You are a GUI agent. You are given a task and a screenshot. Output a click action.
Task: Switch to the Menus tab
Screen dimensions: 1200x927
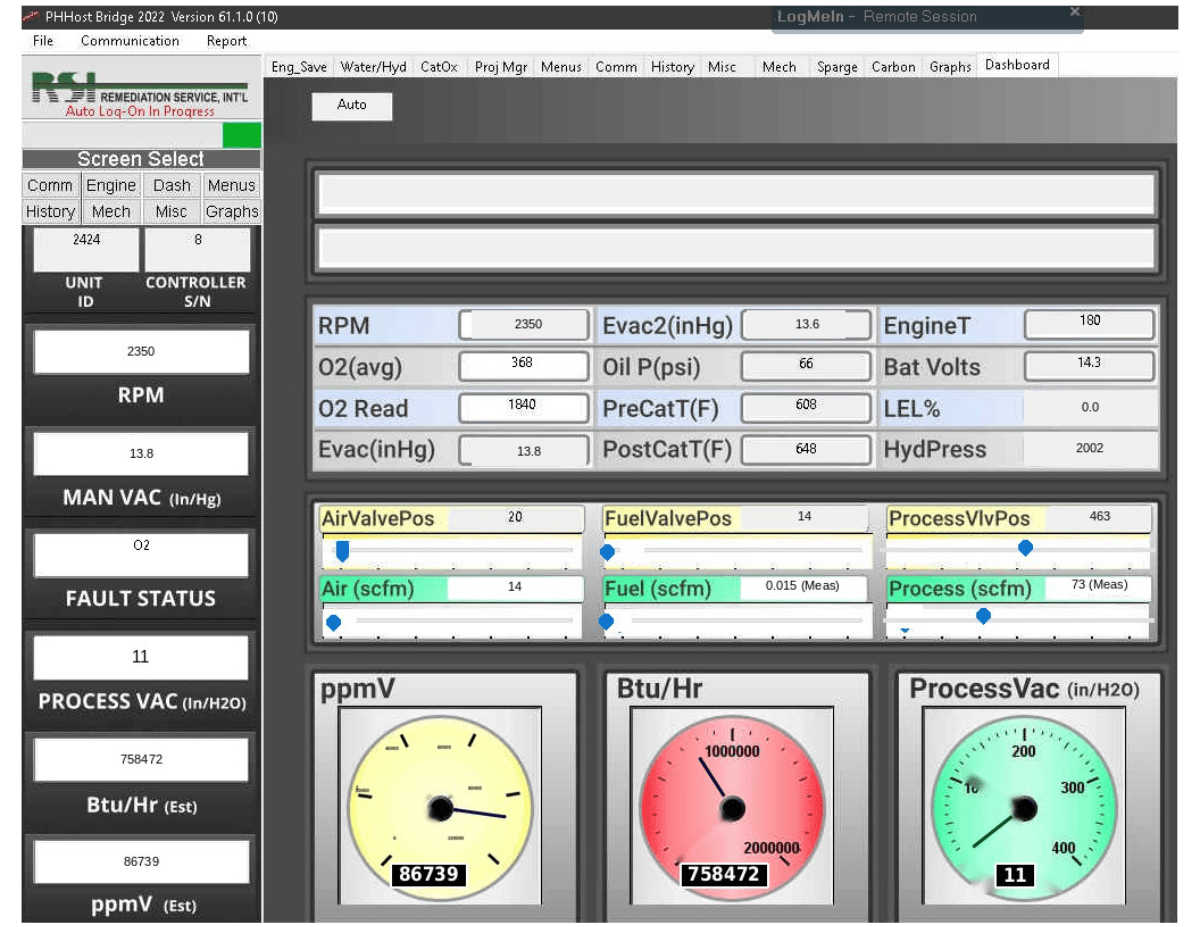(x=561, y=67)
